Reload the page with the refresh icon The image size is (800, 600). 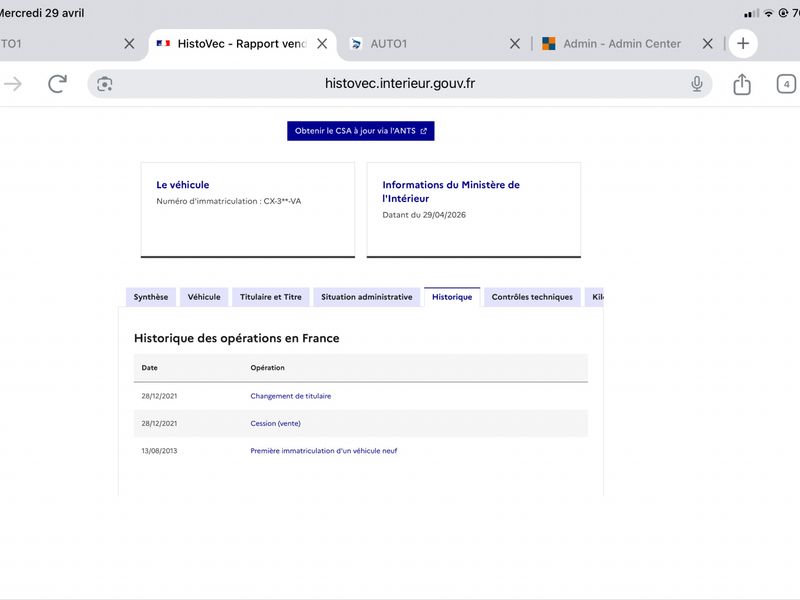point(57,84)
